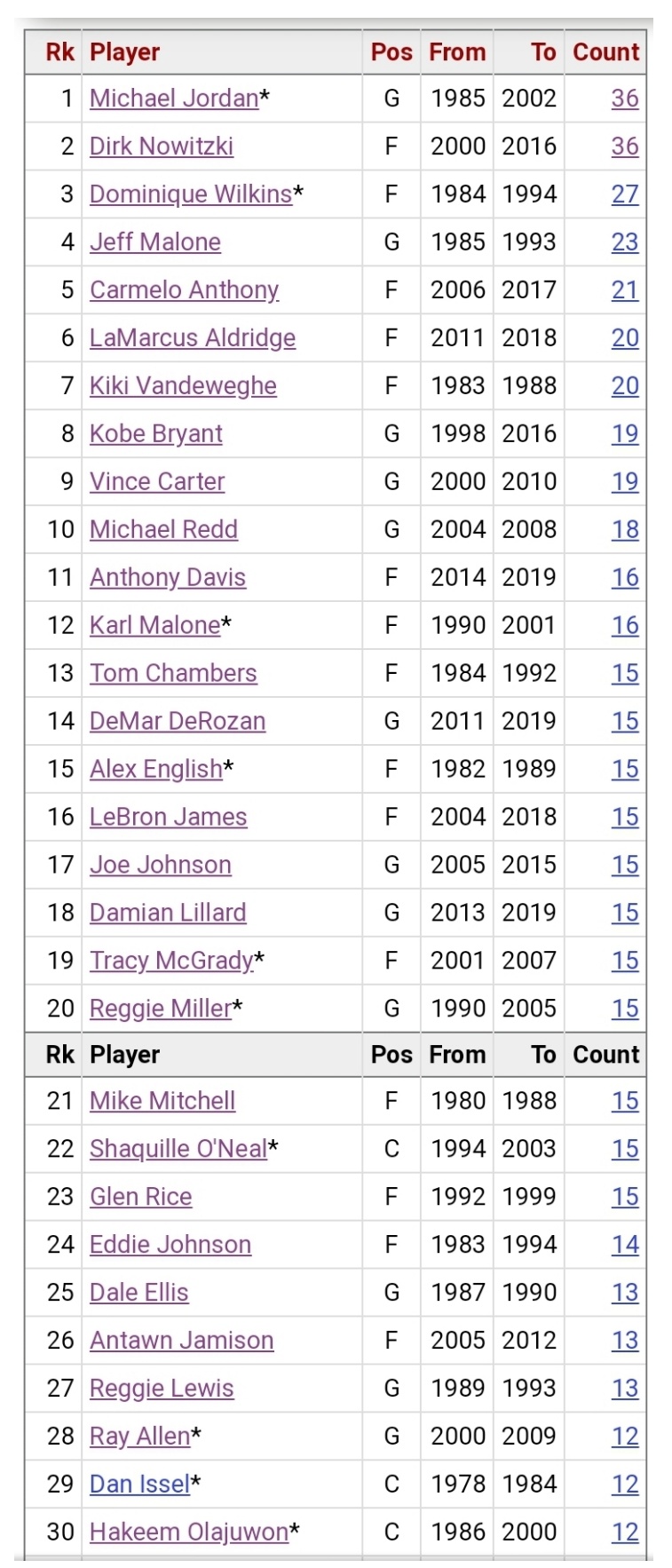672x1568 pixels.
Task: Open Dominique Wilkins' player link
Action: point(190,194)
